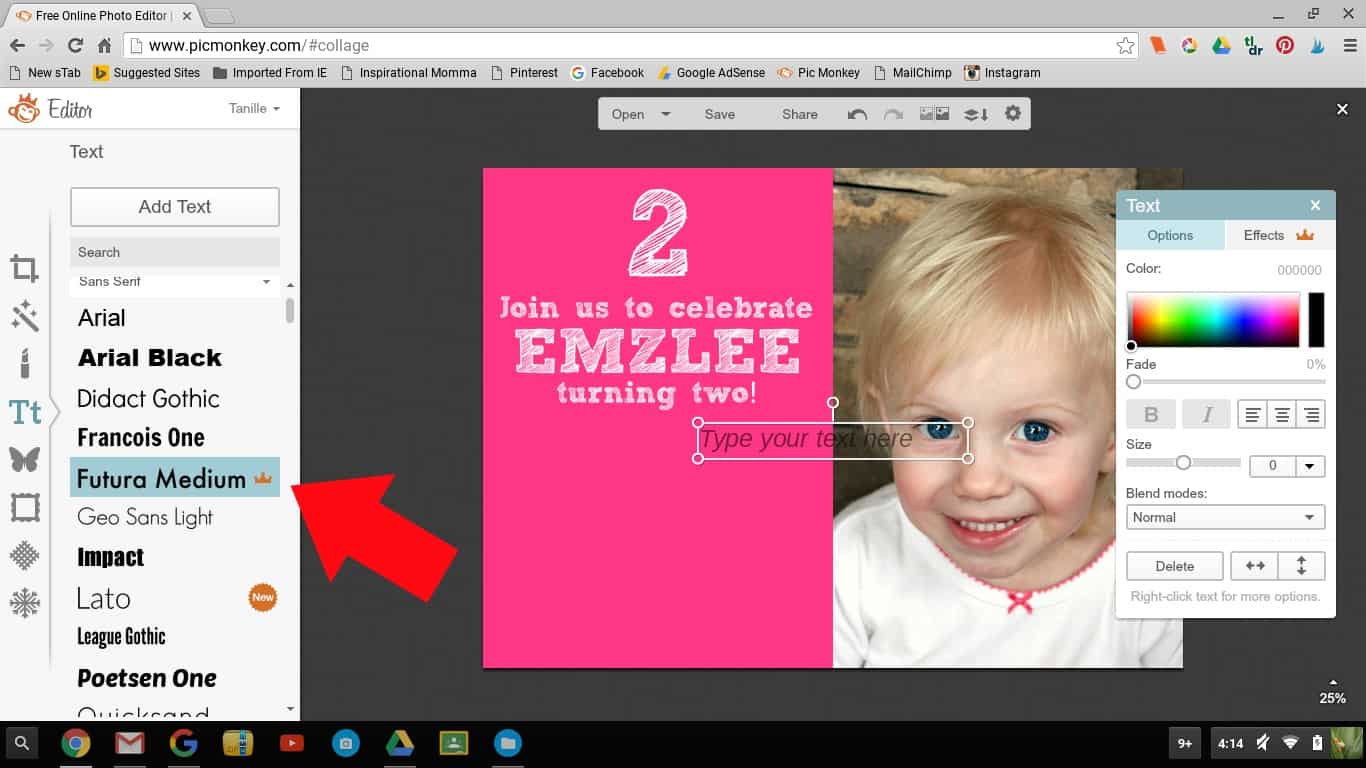
Task: Expand the Open menu arrow
Action: (666, 114)
